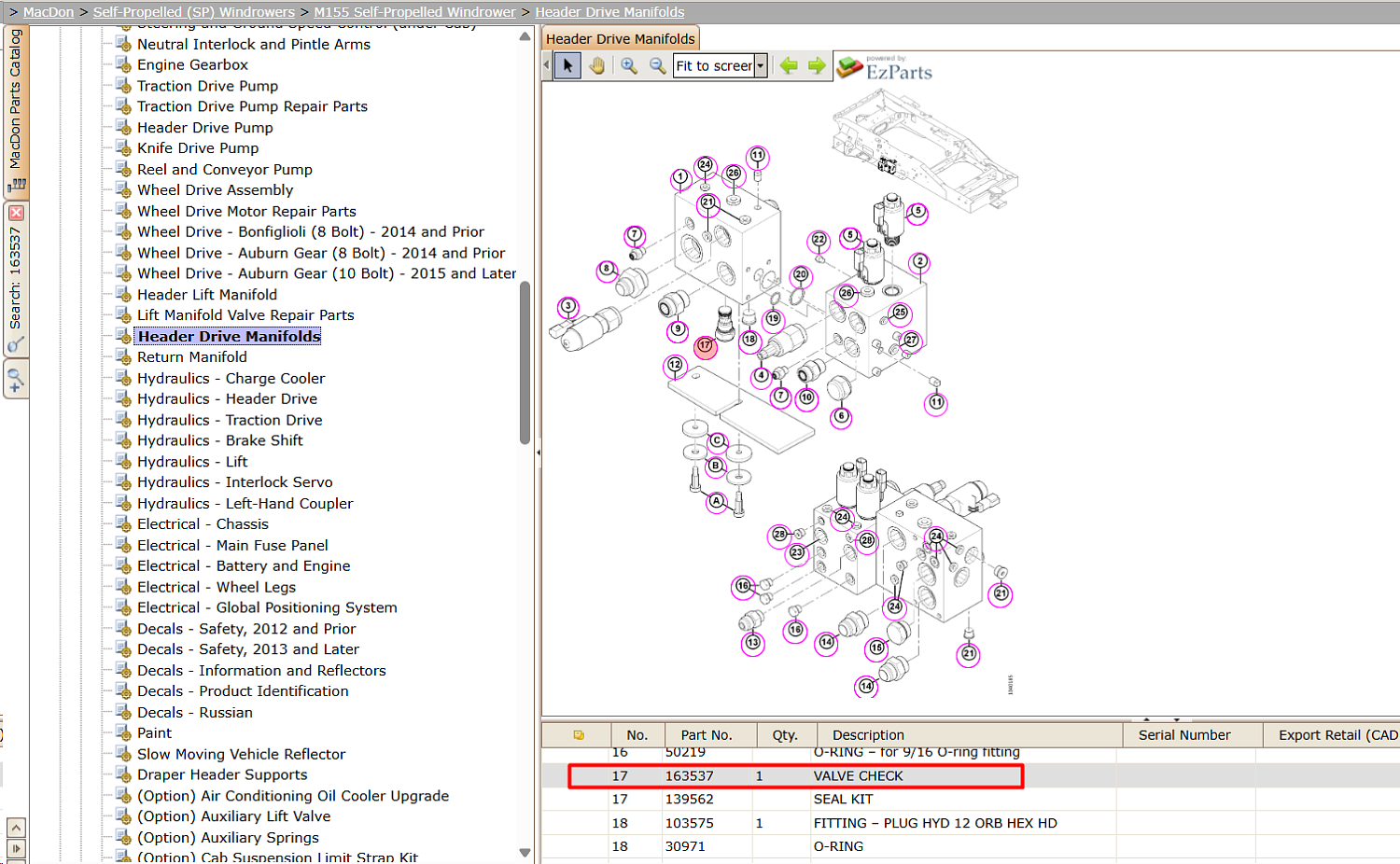
Task: Switch to the Search: 163537 side tab
Action: [16, 280]
